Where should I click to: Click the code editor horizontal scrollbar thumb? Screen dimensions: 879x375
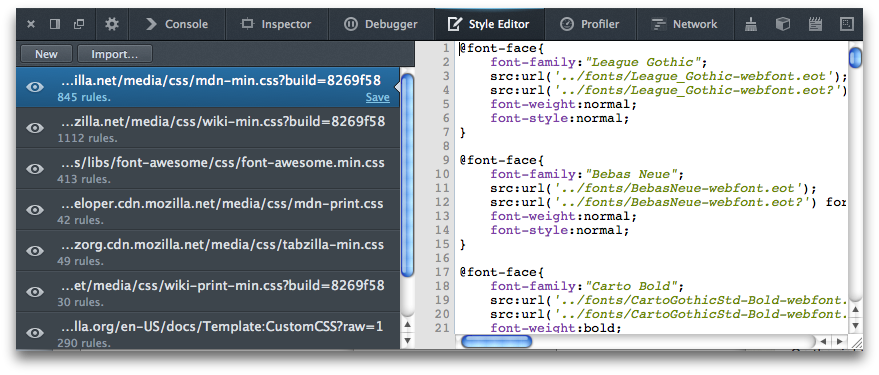(497, 341)
